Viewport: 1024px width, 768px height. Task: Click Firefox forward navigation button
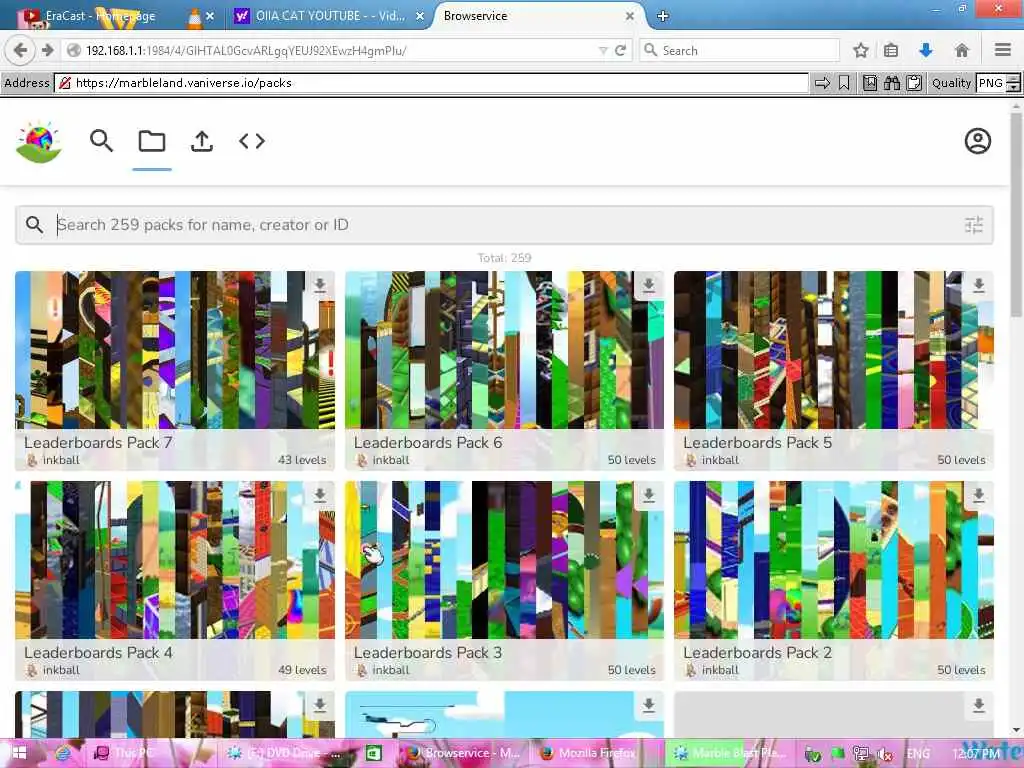47,50
